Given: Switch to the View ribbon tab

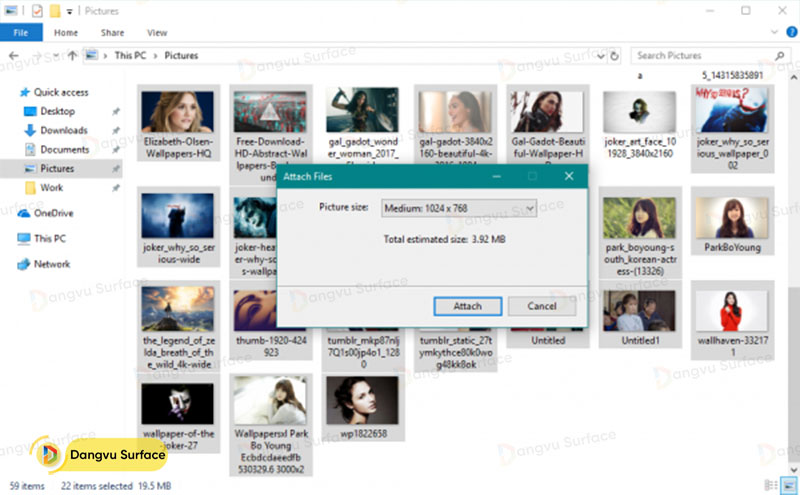Looking at the screenshot, I should pyautogui.click(x=156, y=33).
